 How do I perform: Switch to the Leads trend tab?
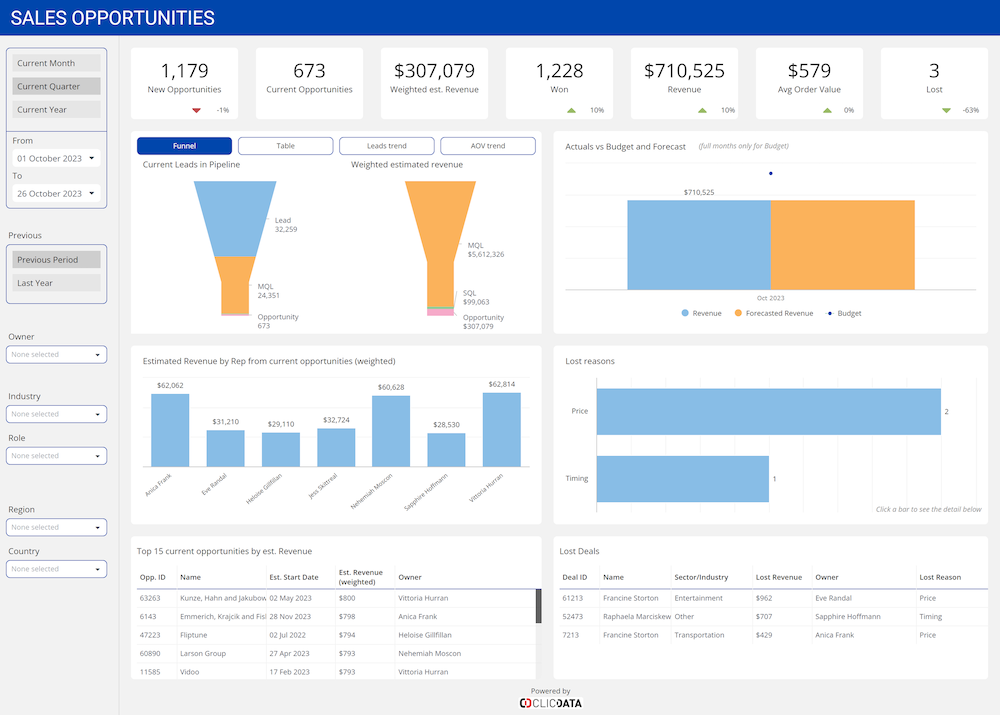(x=386, y=146)
